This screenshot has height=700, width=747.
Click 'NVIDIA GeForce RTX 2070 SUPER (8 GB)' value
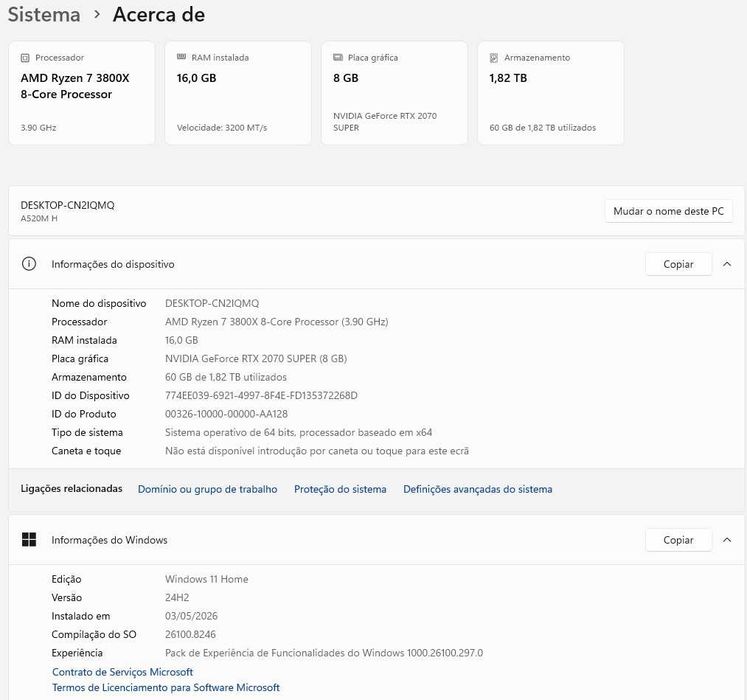click(x=256, y=359)
